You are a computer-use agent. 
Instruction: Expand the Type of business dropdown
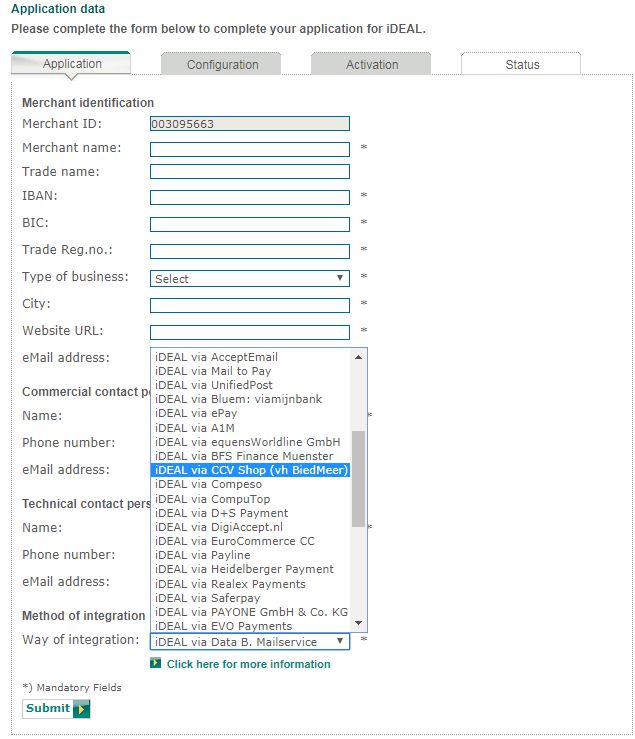[249, 279]
